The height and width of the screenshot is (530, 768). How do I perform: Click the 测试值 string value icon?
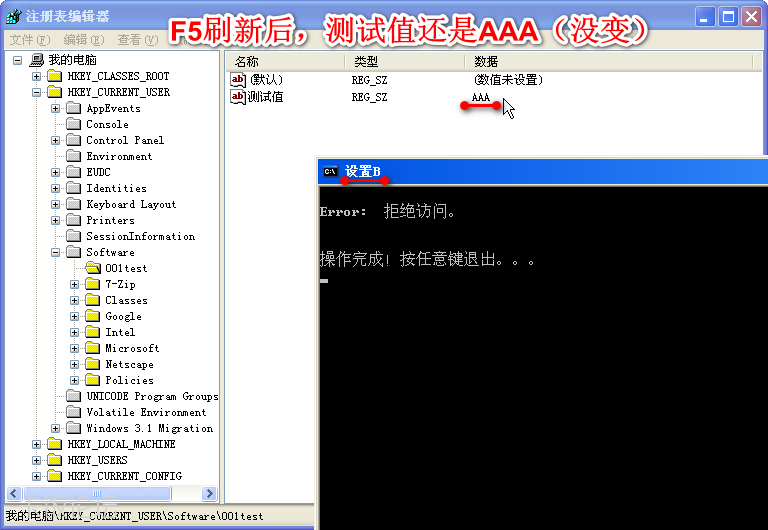[x=238, y=97]
